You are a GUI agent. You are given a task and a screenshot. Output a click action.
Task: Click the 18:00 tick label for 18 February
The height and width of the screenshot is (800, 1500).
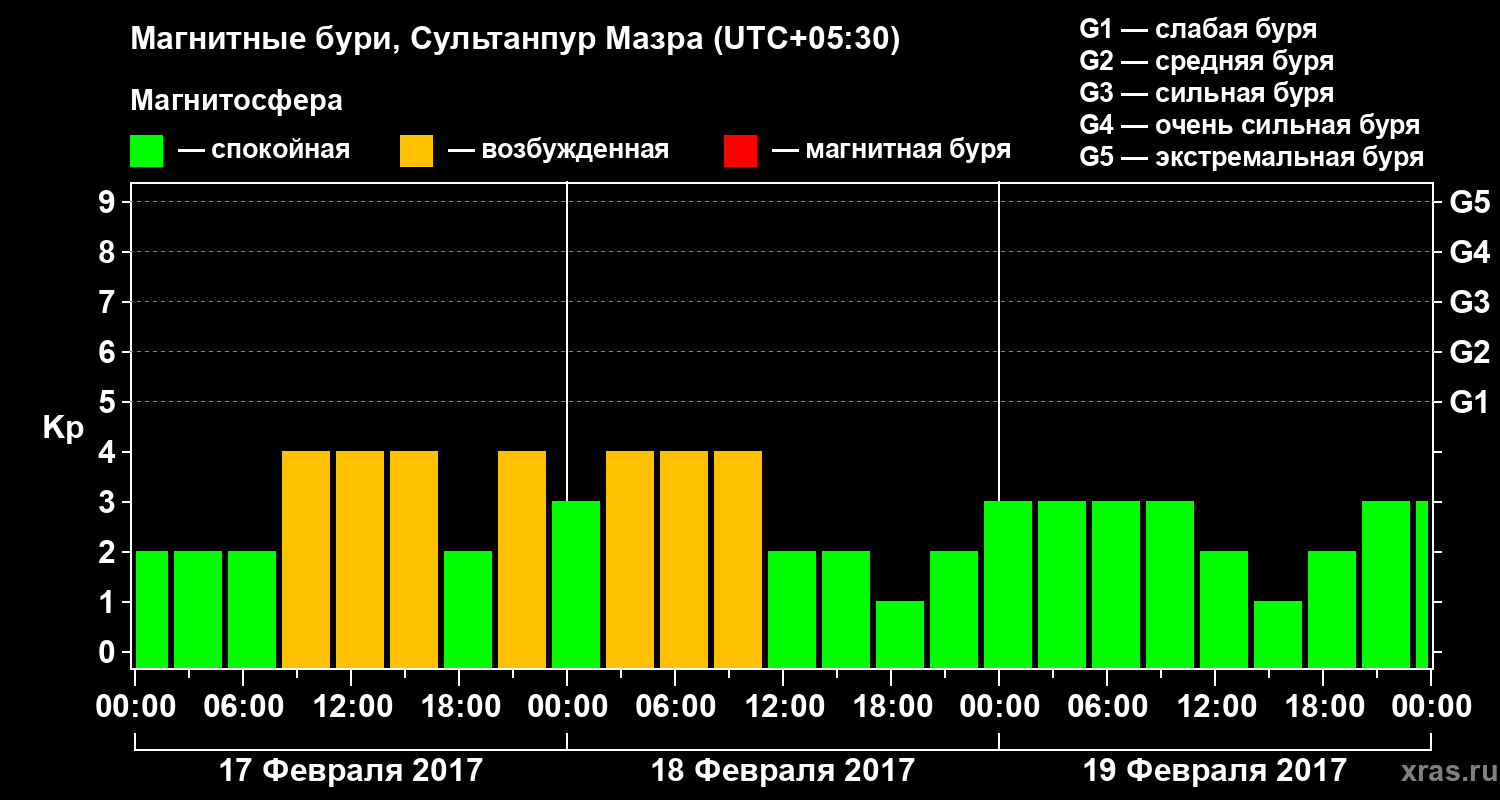pyautogui.click(x=891, y=706)
